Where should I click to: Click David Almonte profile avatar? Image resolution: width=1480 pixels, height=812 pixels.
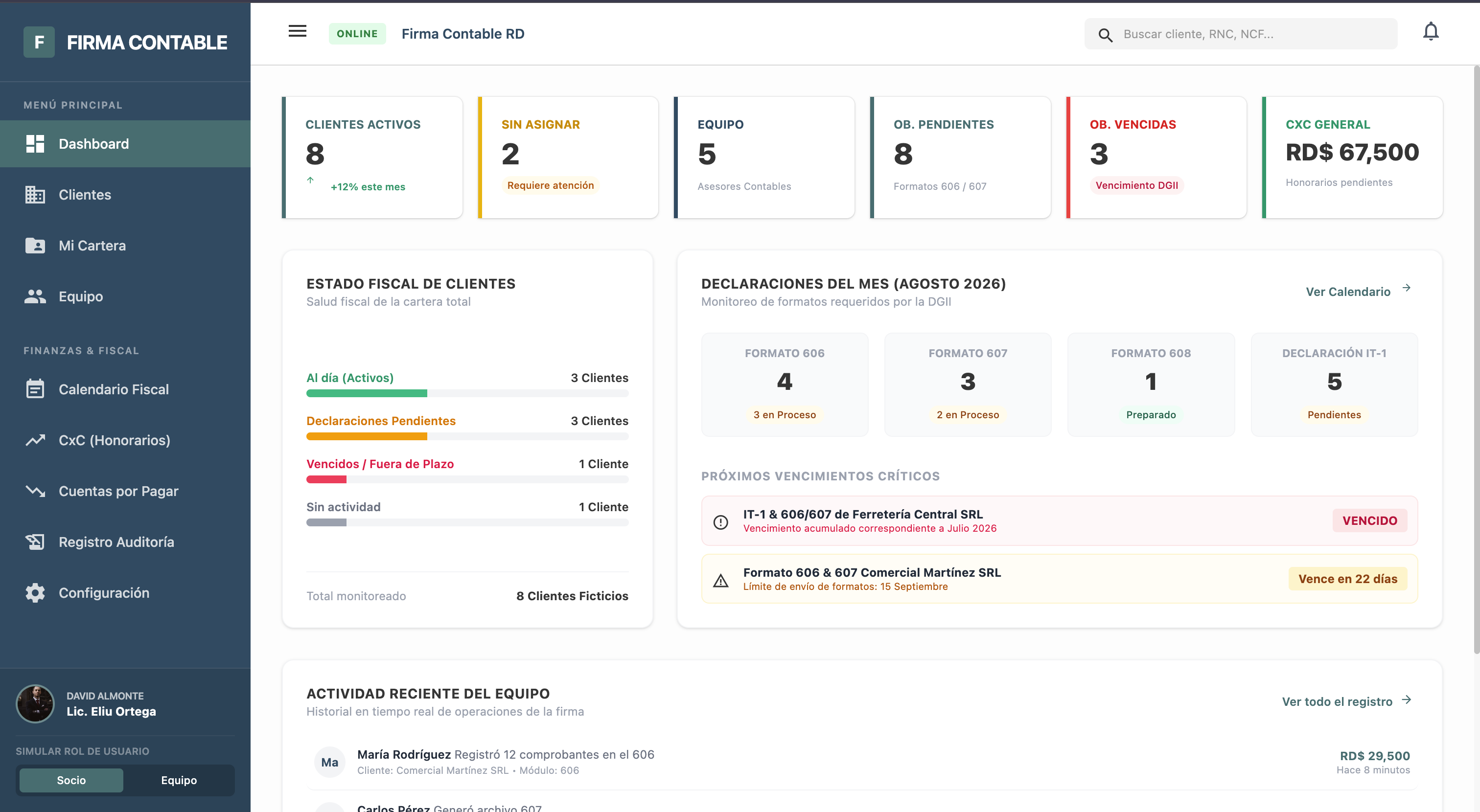pyautogui.click(x=35, y=703)
